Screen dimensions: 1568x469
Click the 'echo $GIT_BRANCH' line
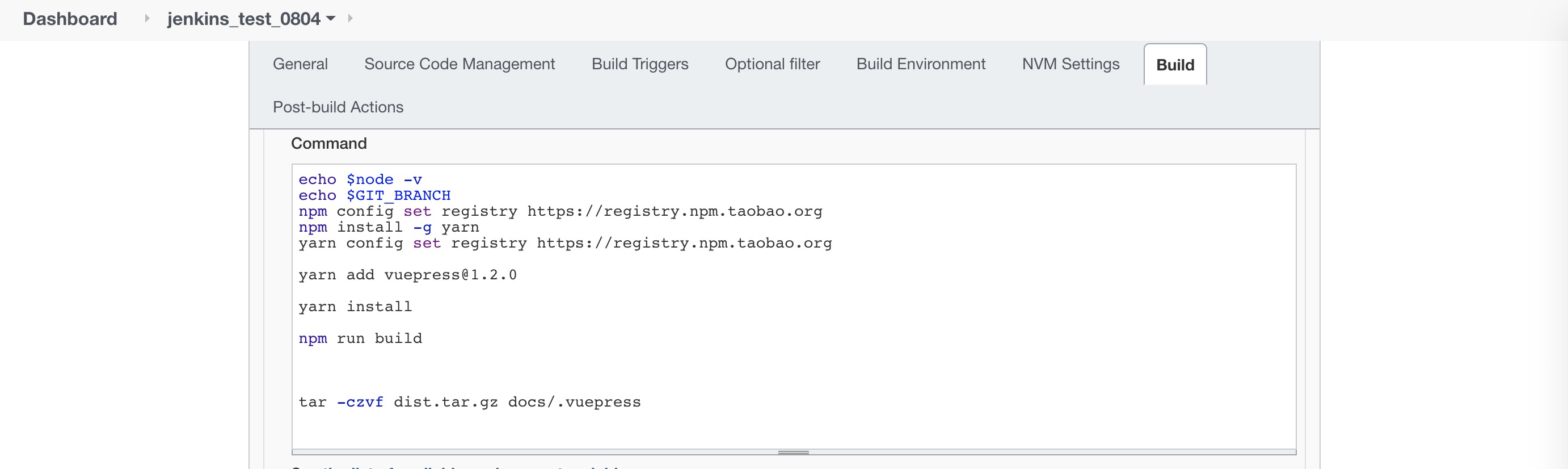point(374,195)
